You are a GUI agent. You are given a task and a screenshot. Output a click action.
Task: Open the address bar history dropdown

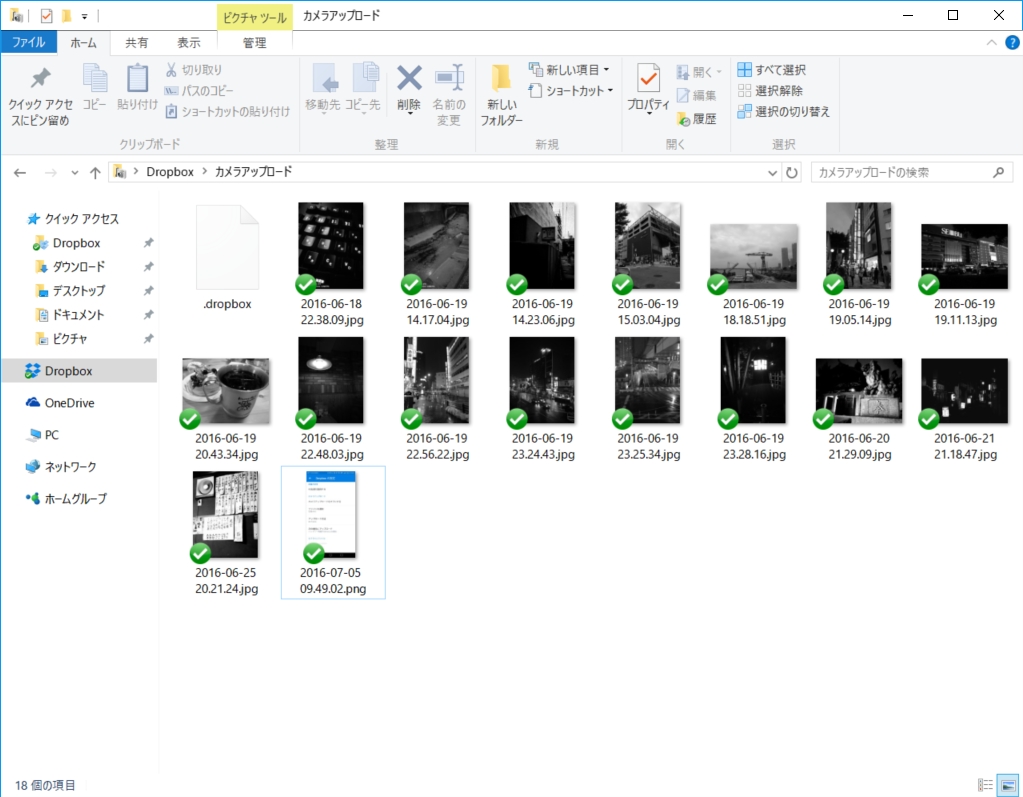[771, 171]
